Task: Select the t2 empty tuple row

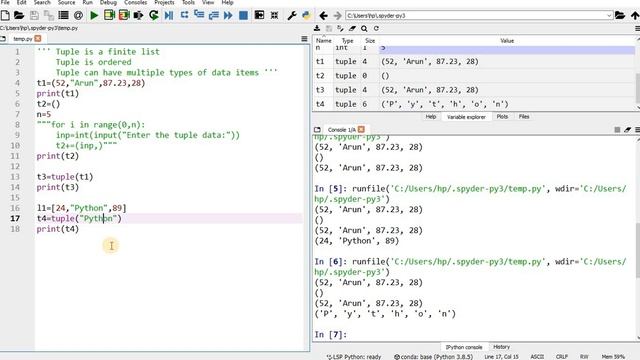Action: pos(474,76)
